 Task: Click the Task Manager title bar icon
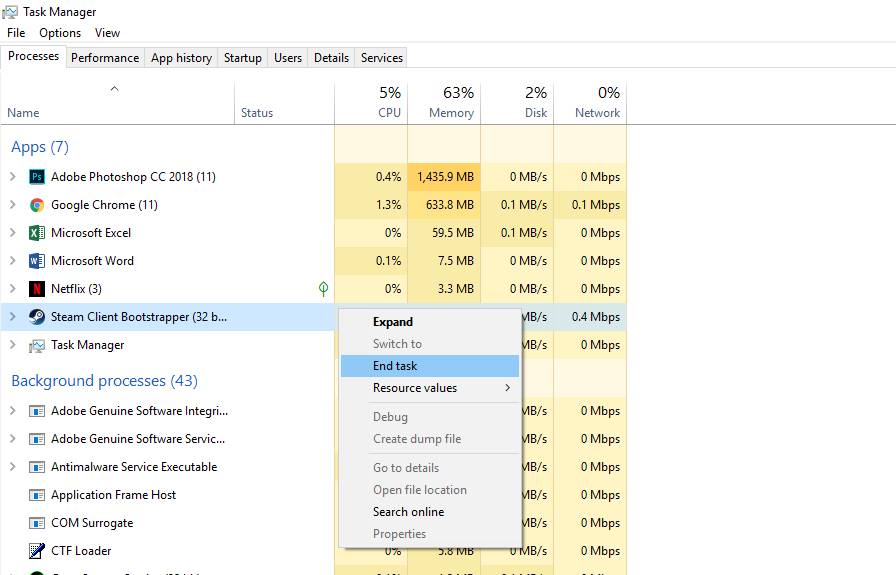(x=10, y=11)
